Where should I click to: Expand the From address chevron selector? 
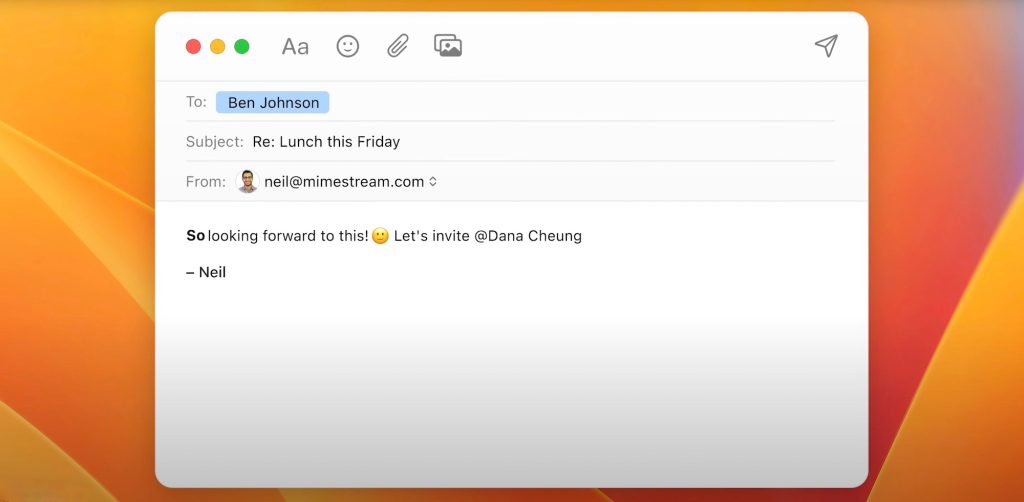pyautogui.click(x=433, y=182)
